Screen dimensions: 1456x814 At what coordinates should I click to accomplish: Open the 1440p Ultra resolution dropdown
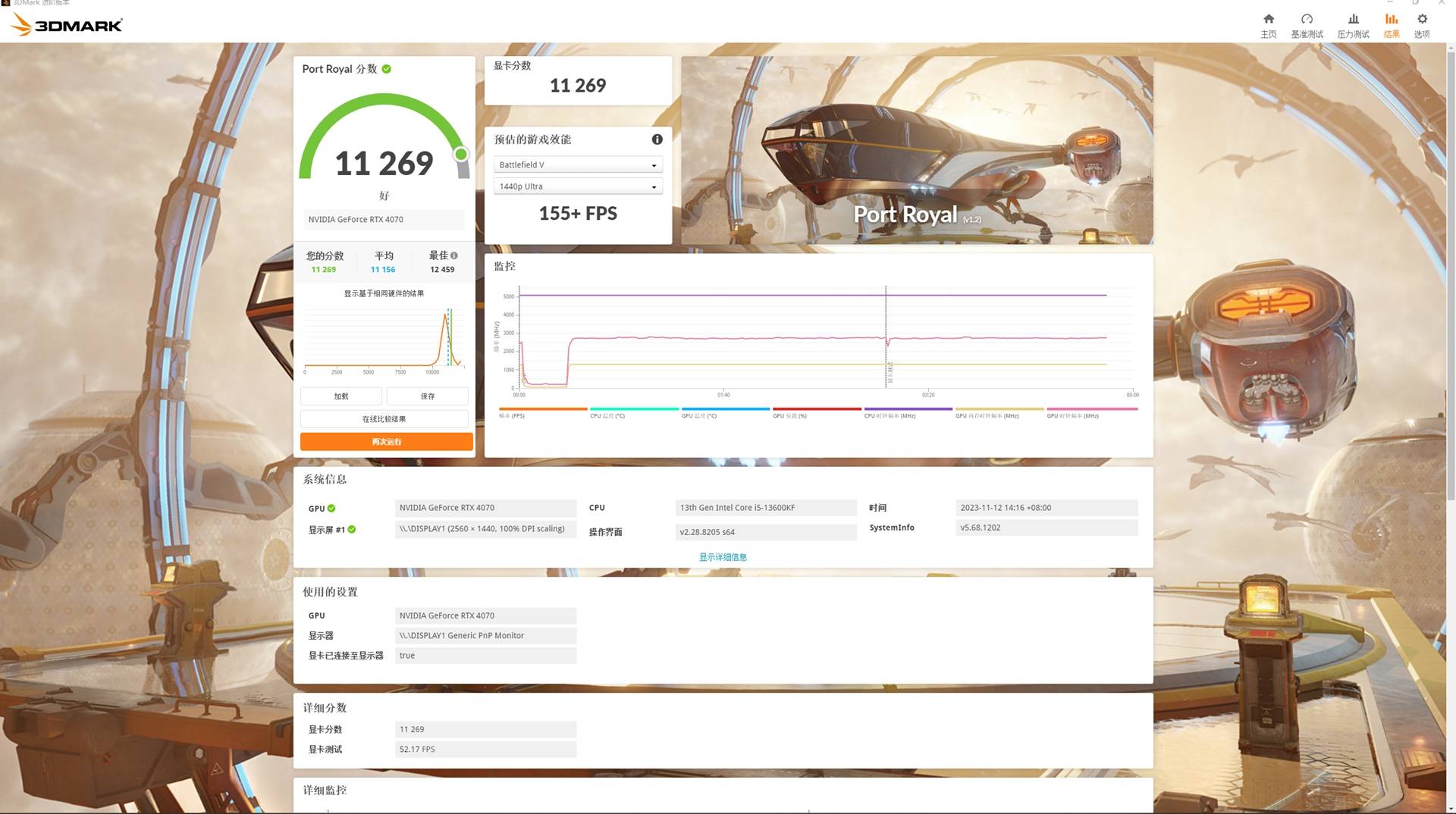click(x=578, y=186)
